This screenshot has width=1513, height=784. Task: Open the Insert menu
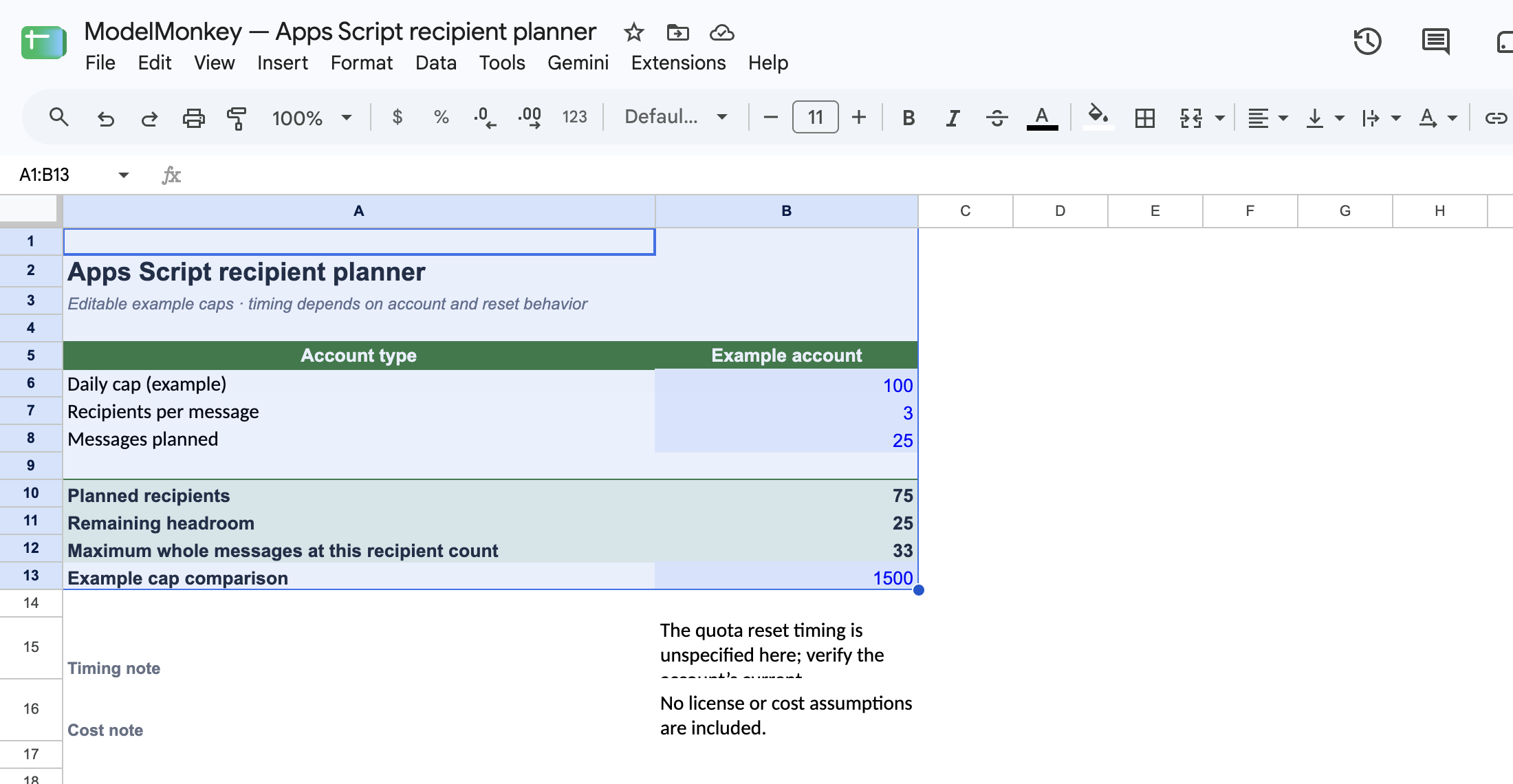[282, 63]
